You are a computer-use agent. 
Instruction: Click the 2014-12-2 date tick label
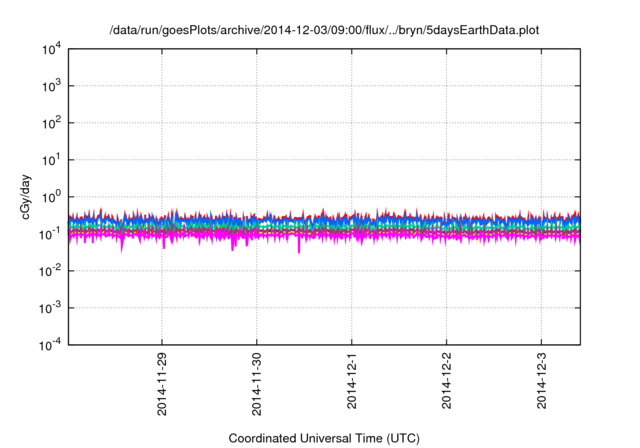click(x=447, y=381)
